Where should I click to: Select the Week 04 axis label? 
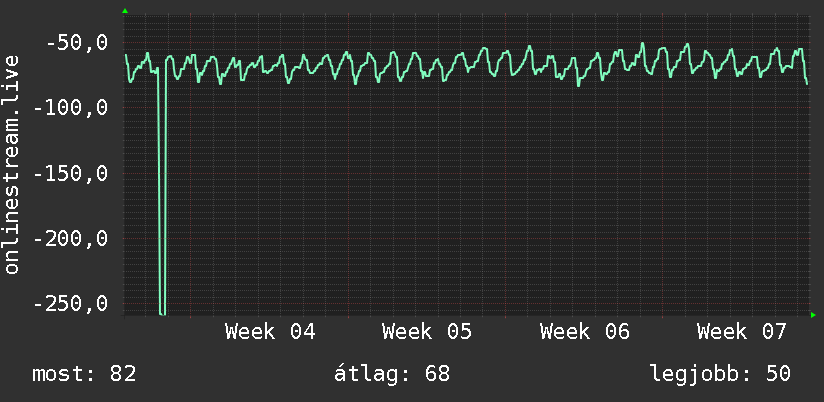pos(270,332)
